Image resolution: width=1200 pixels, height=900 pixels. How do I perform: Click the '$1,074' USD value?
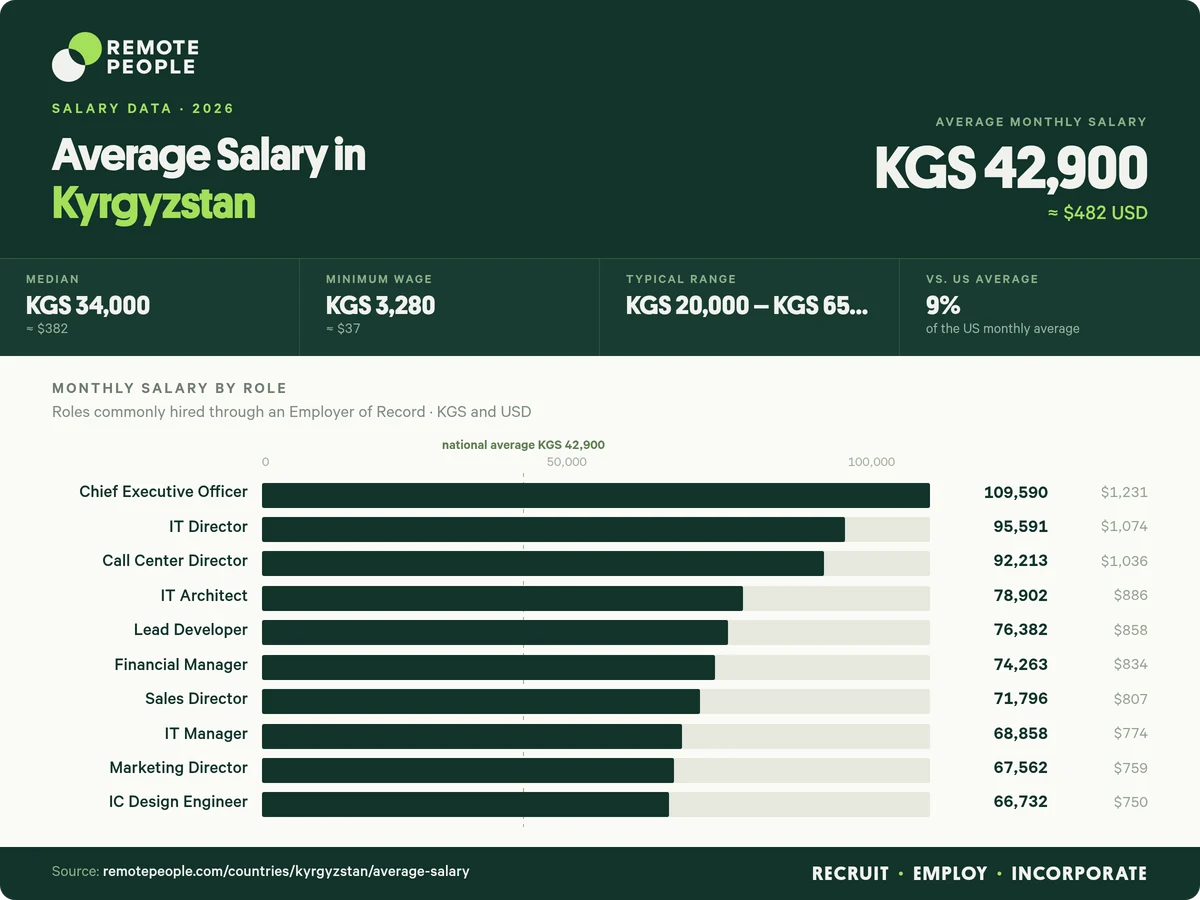(1124, 526)
